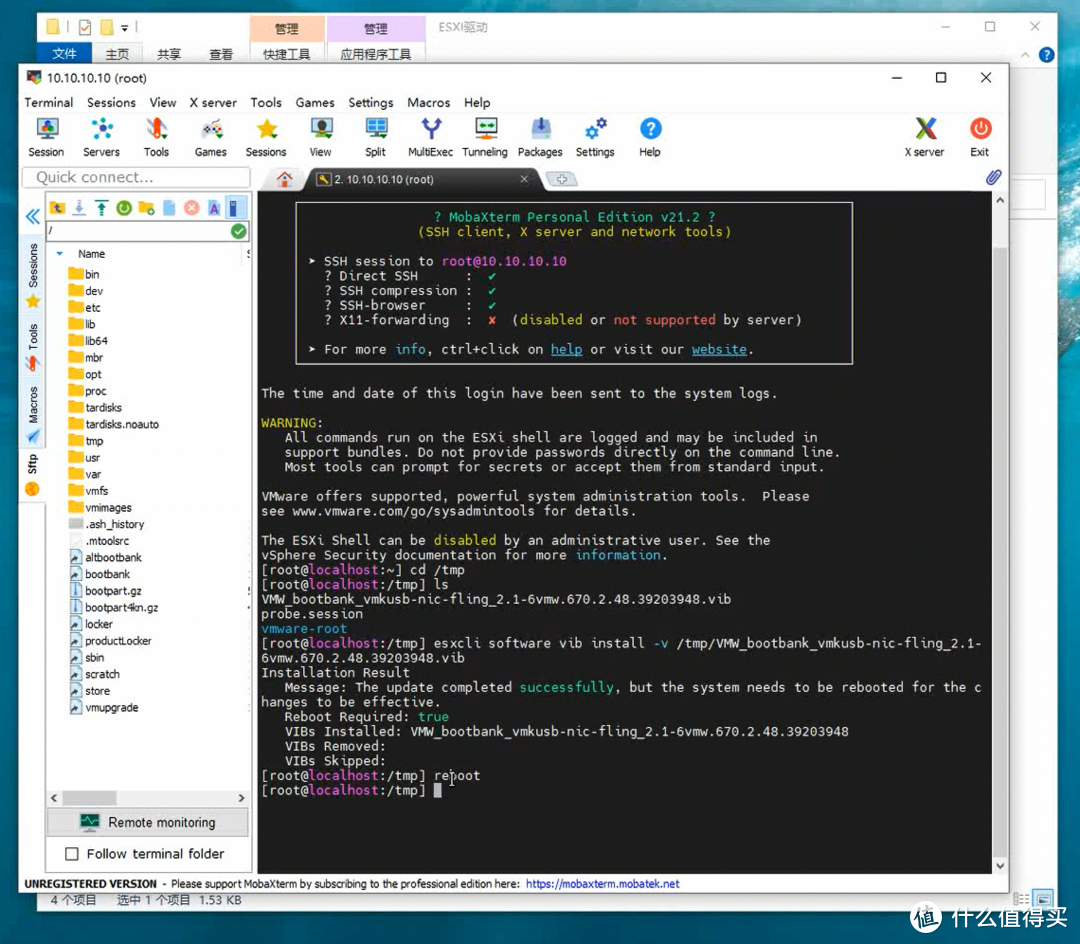Click the Exit power icon

click(x=979, y=137)
